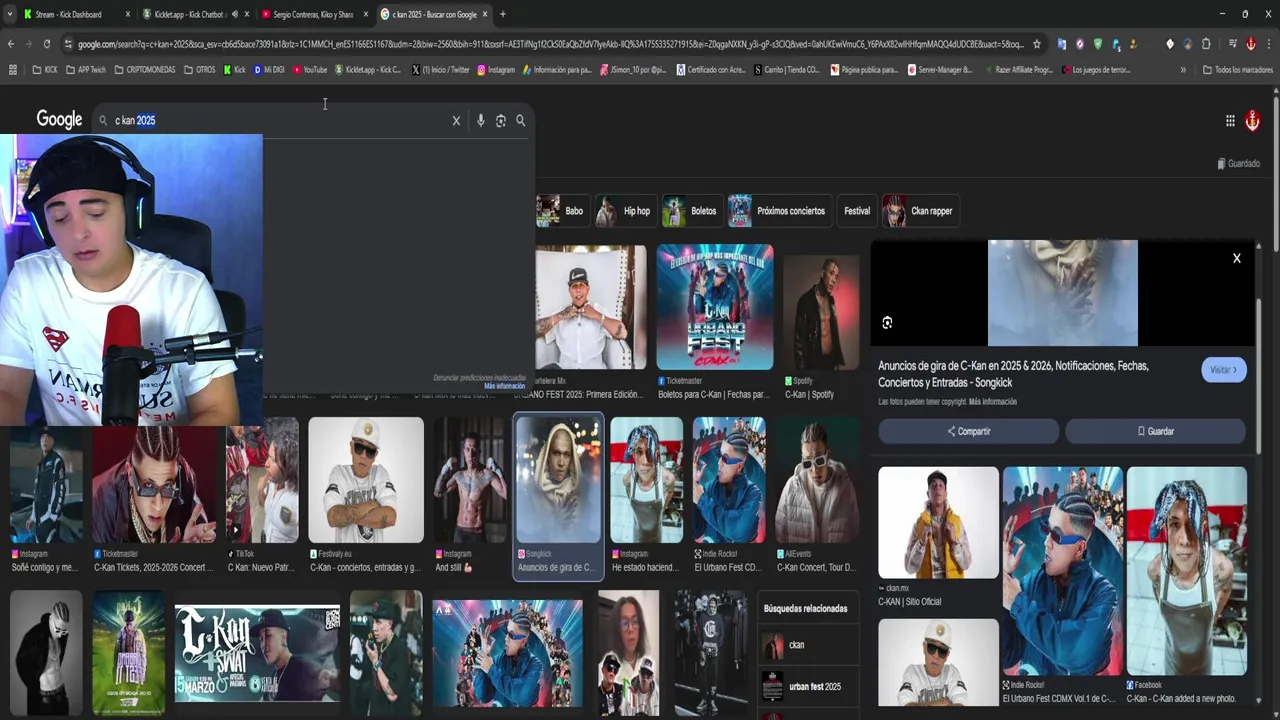This screenshot has width=1280, height=720.
Task: Click the Compartir button
Action: coord(968,431)
